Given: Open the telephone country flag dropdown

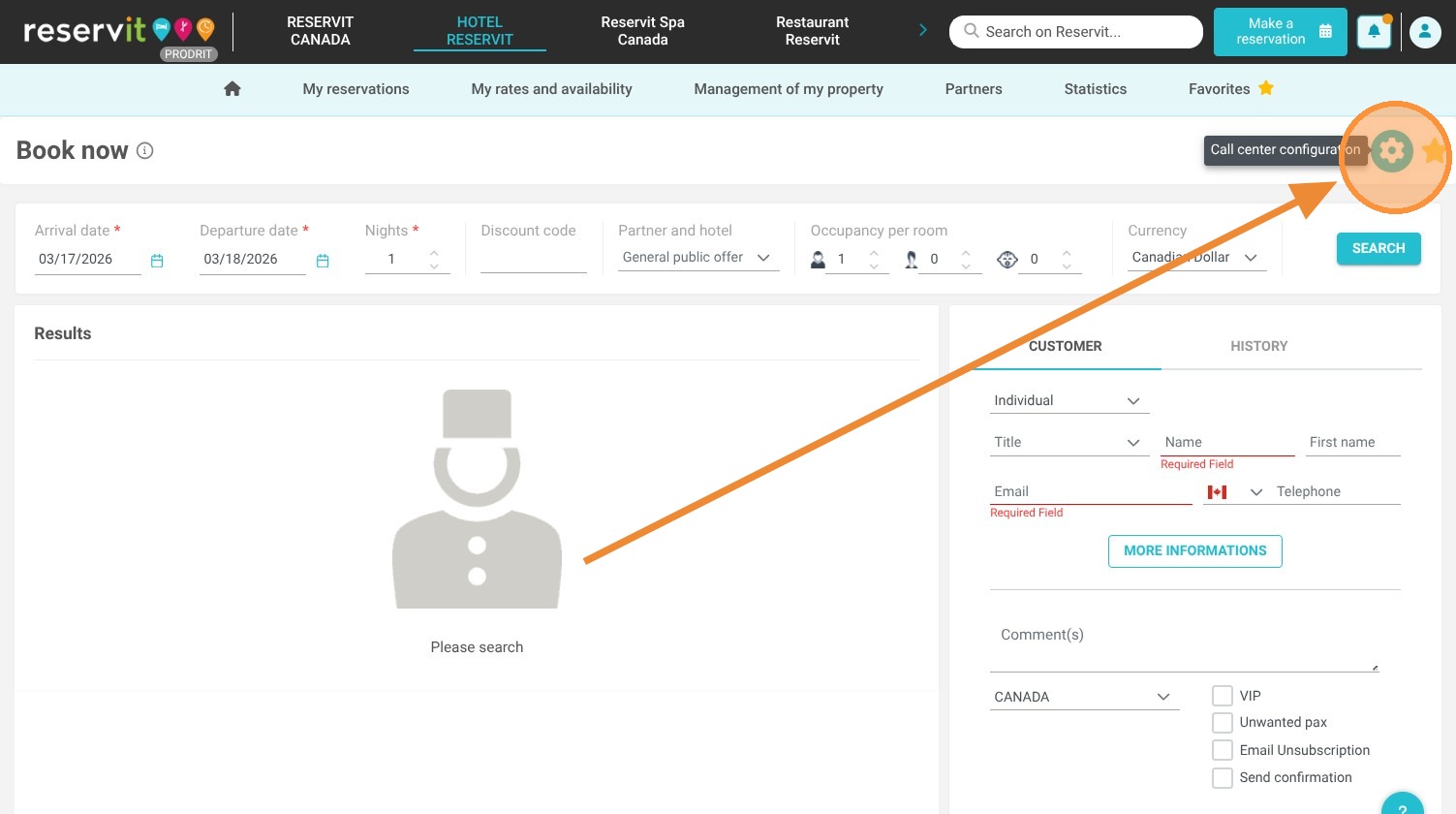Looking at the screenshot, I should pyautogui.click(x=1235, y=492).
